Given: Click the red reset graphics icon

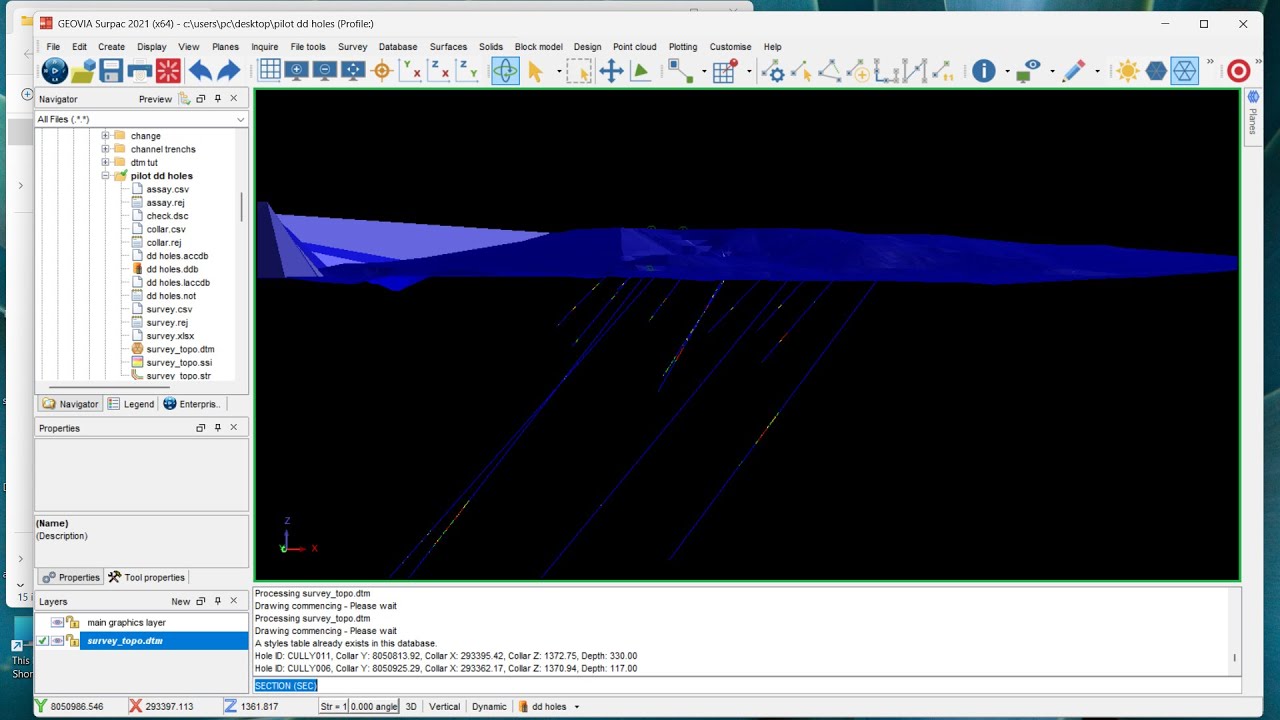Looking at the screenshot, I should (169, 71).
